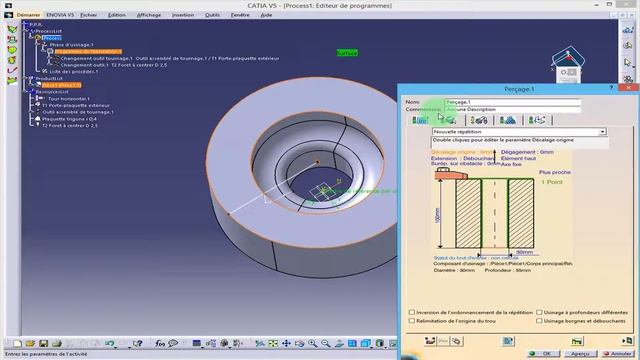Viewport: 640px width, 360px height.
Task: Click the Perçage dialog help question mark
Action: coord(611,88)
